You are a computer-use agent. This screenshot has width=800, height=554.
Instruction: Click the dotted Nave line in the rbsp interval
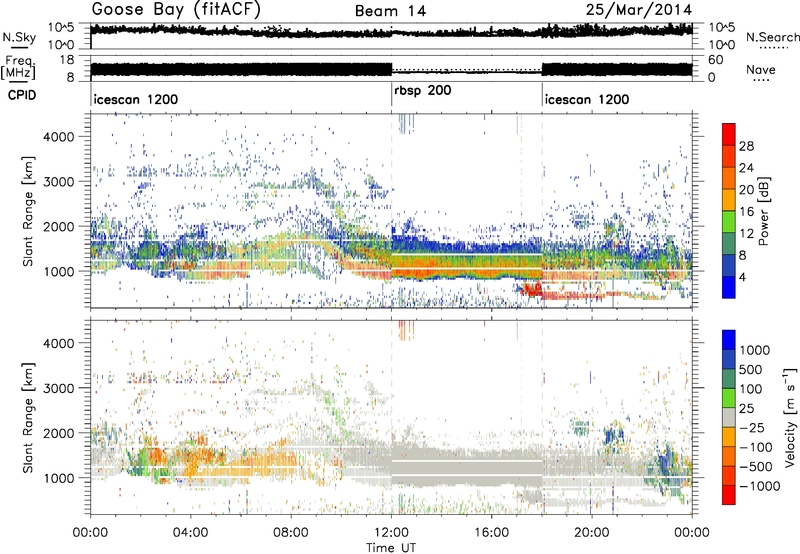coord(466,69)
